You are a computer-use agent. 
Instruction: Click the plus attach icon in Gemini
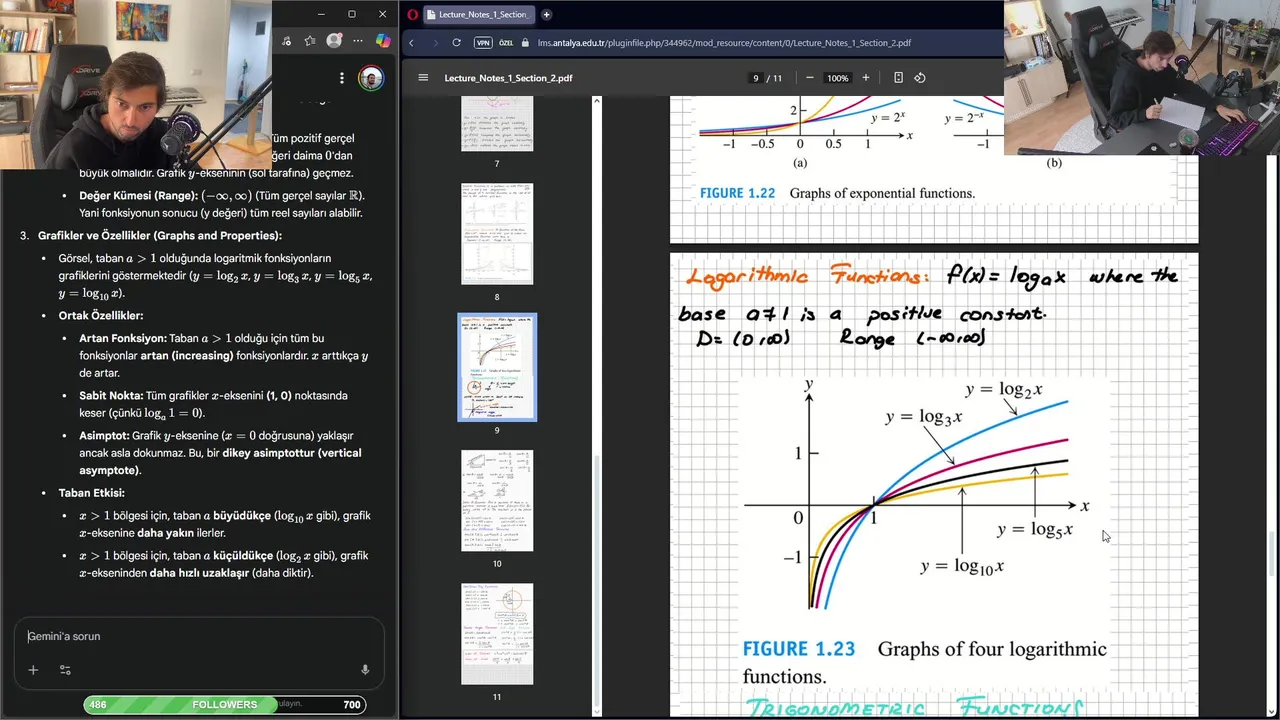click(33, 670)
